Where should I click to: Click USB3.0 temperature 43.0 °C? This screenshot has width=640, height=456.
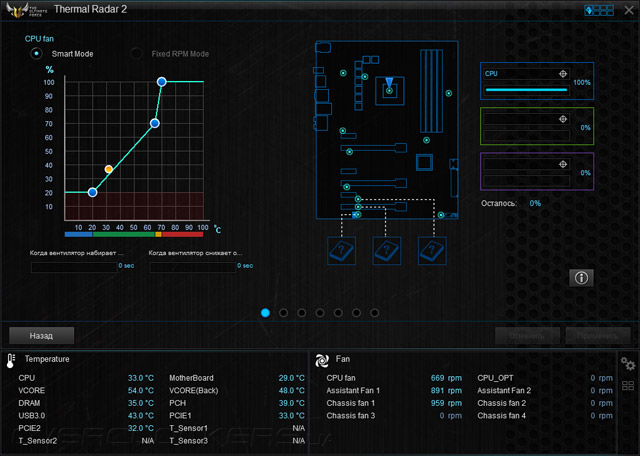141,416
